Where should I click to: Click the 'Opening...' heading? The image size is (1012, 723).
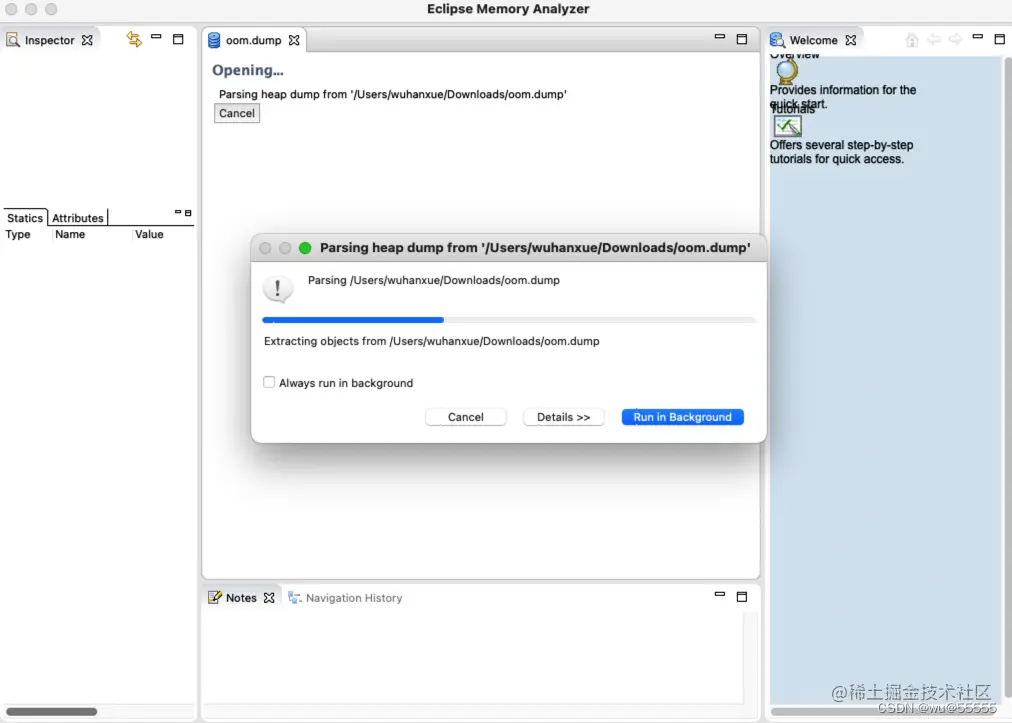tap(248, 70)
